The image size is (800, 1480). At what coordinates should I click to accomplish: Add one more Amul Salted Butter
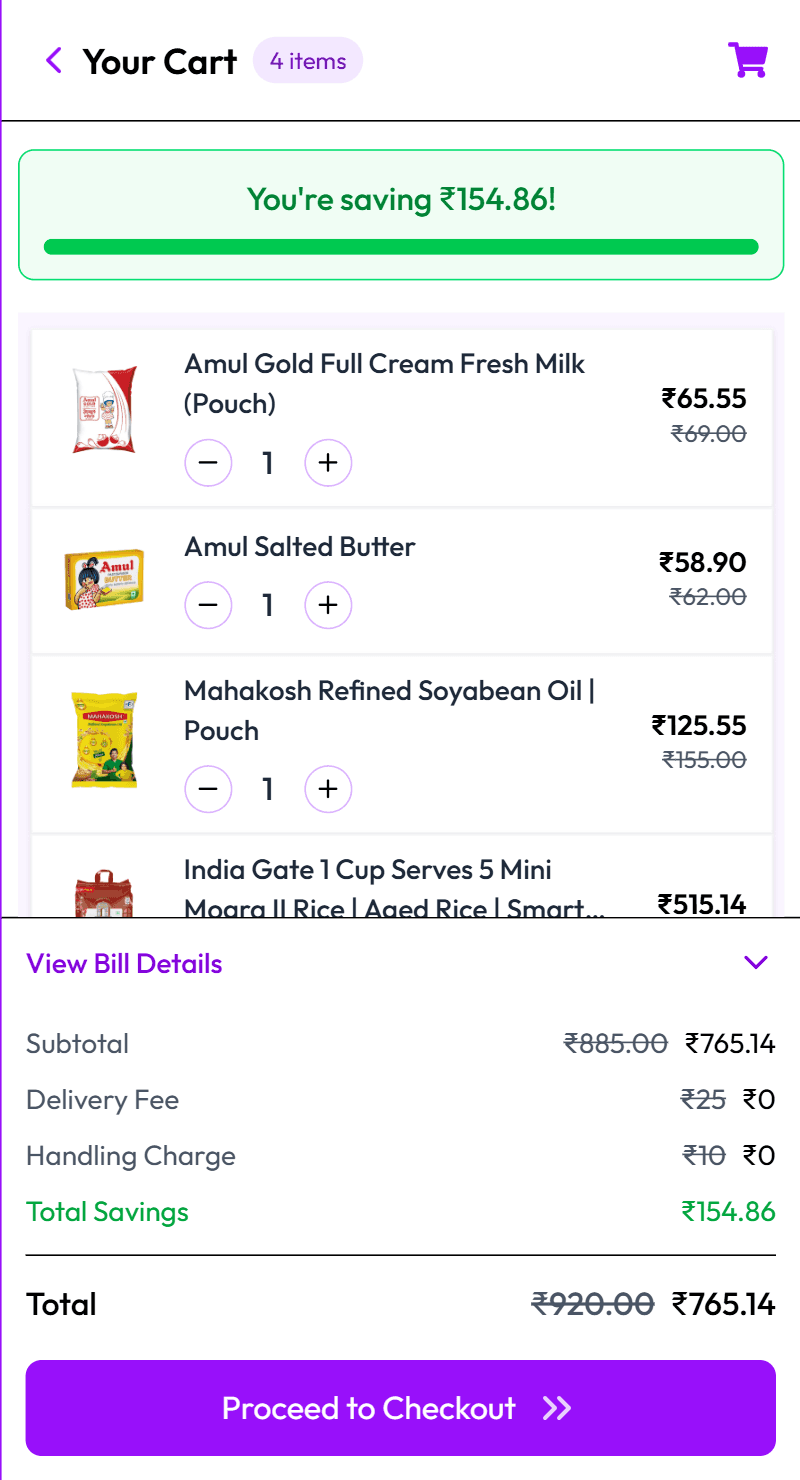tap(328, 605)
